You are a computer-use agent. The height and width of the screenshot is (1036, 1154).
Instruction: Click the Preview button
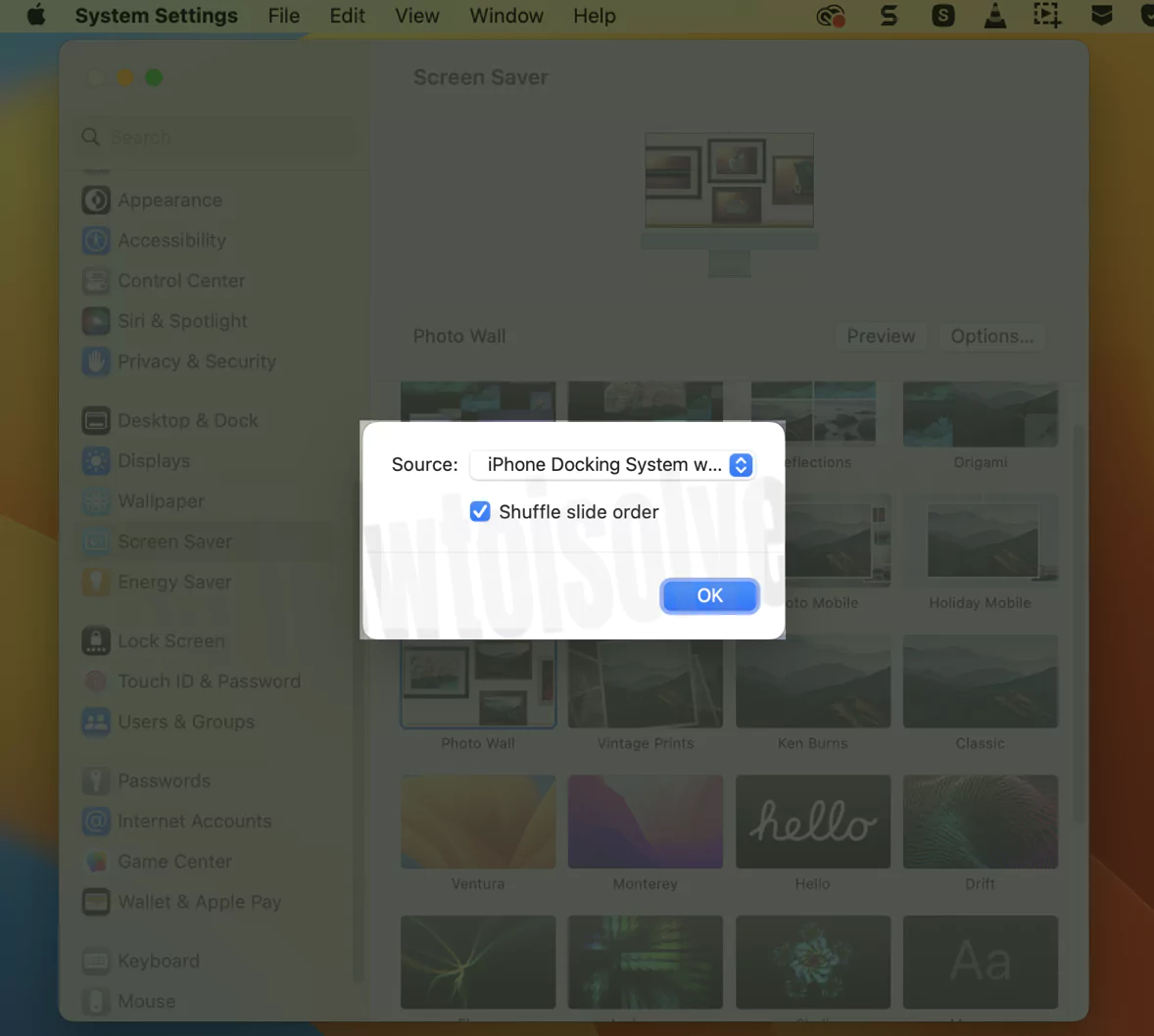coord(881,336)
